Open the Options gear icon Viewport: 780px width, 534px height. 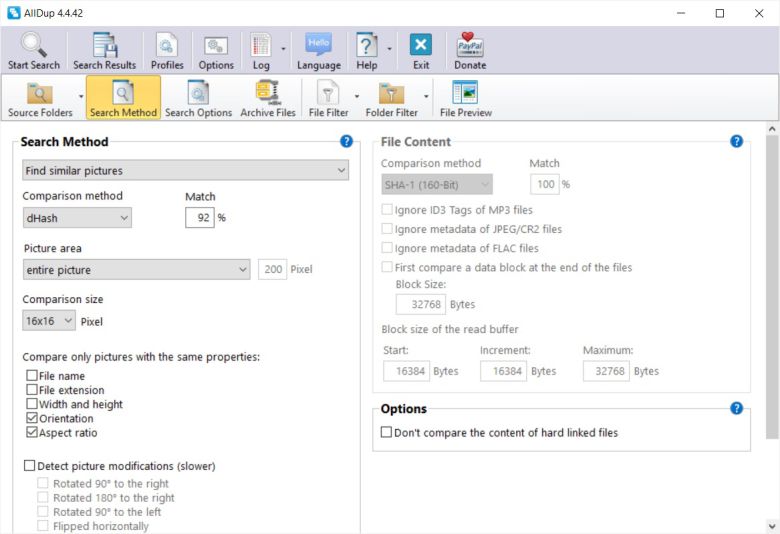tap(216, 50)
